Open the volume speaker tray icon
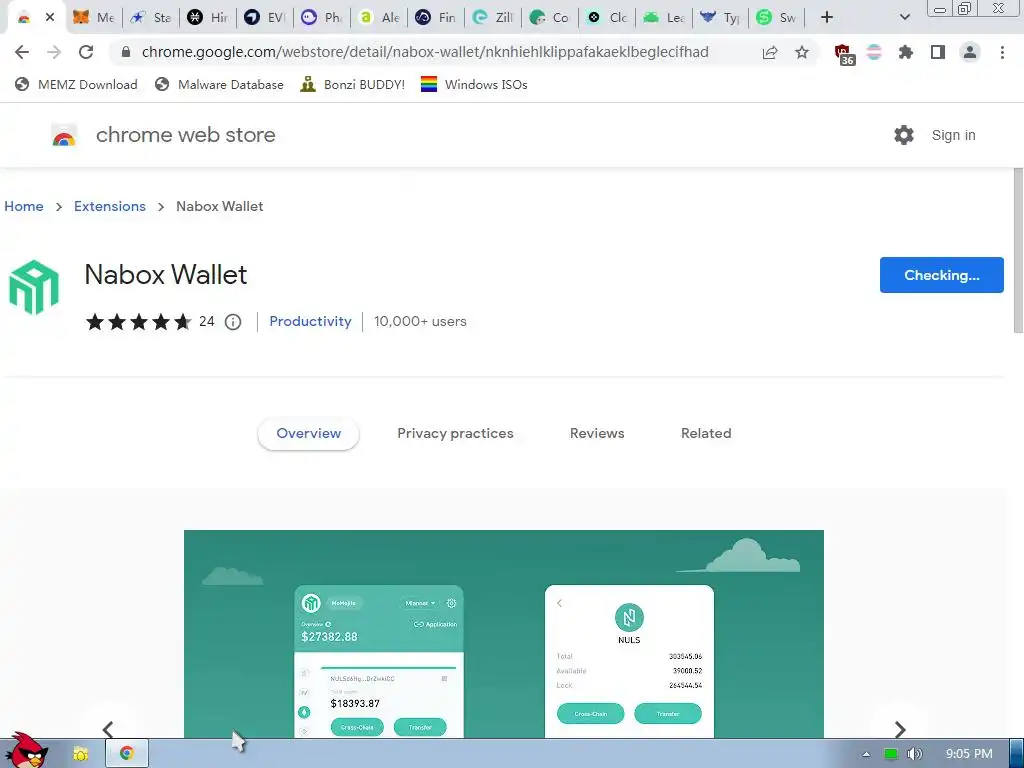The image size is (1024, 768). click(x=915, y=754)
